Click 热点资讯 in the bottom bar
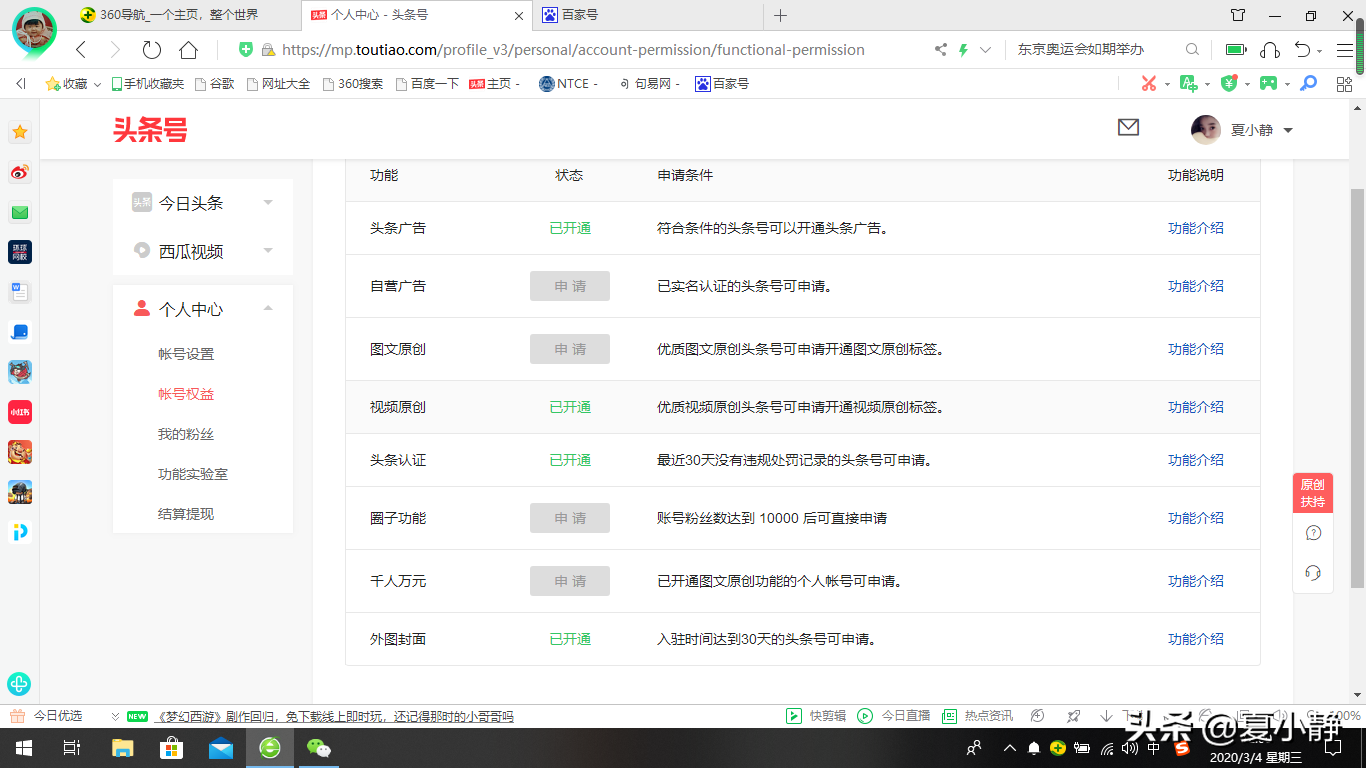The image size is (1366, 768). point(979,716)
